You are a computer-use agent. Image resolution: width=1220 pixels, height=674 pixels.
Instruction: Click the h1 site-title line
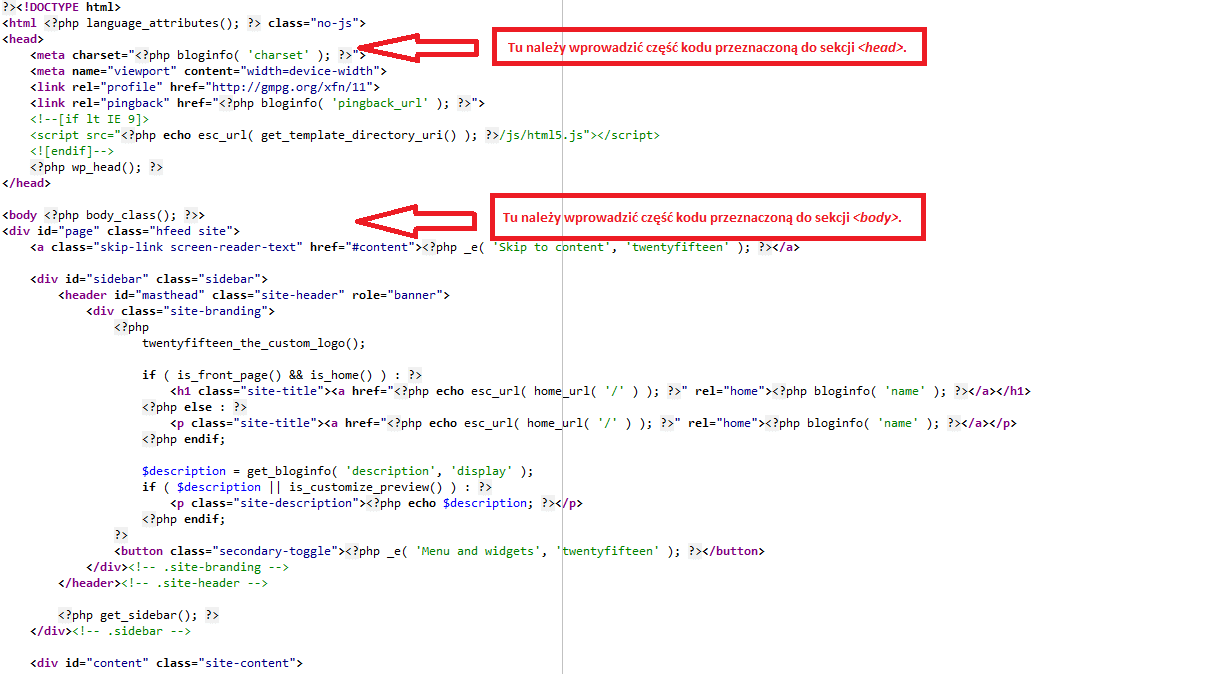pos(600,391)
